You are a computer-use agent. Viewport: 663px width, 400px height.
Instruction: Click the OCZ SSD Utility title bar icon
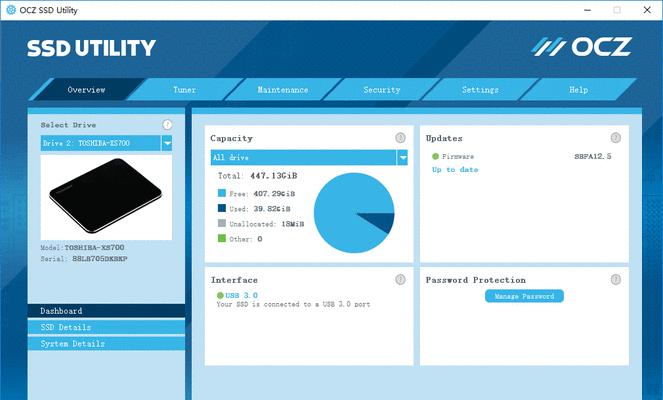pyautogui.click(x=11, y=10)
